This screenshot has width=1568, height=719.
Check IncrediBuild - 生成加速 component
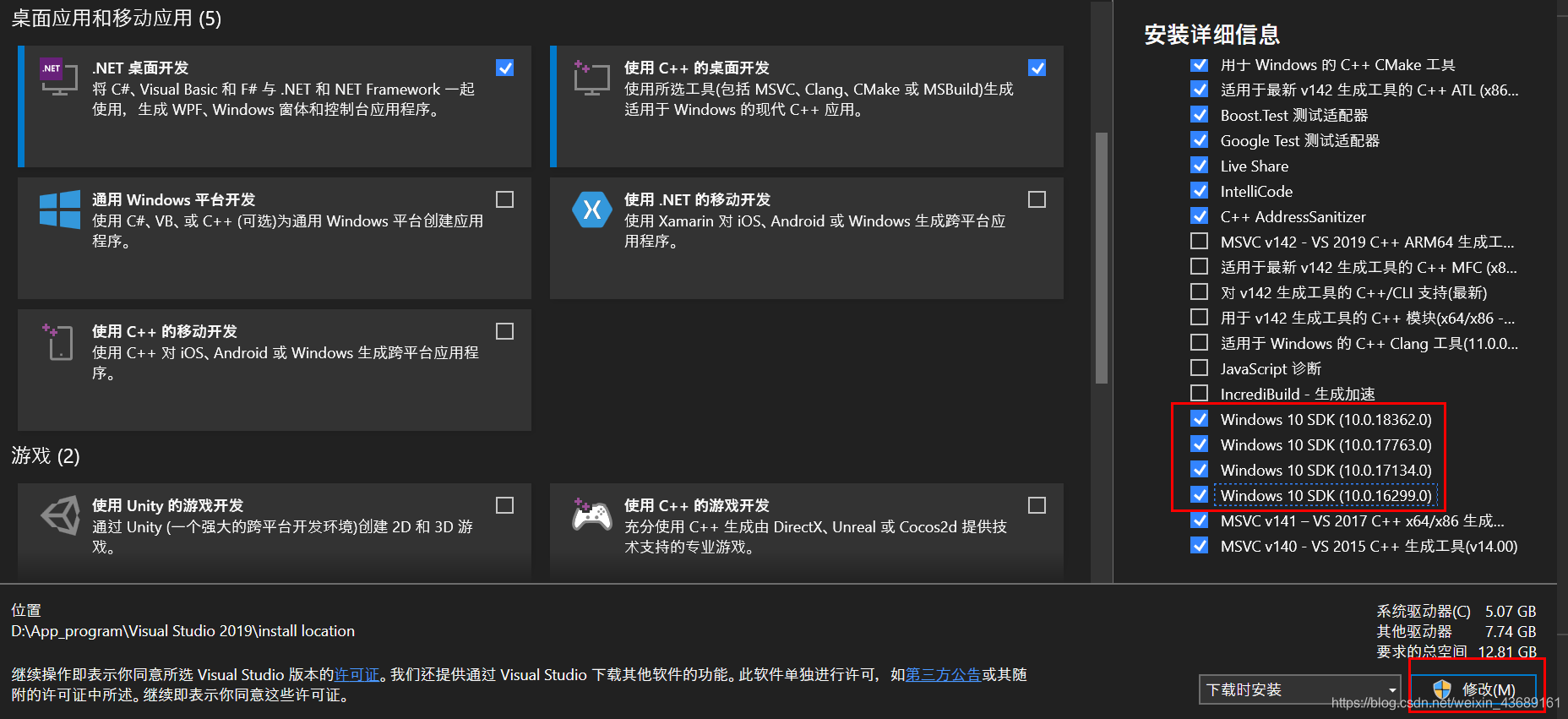(1199, 394)
